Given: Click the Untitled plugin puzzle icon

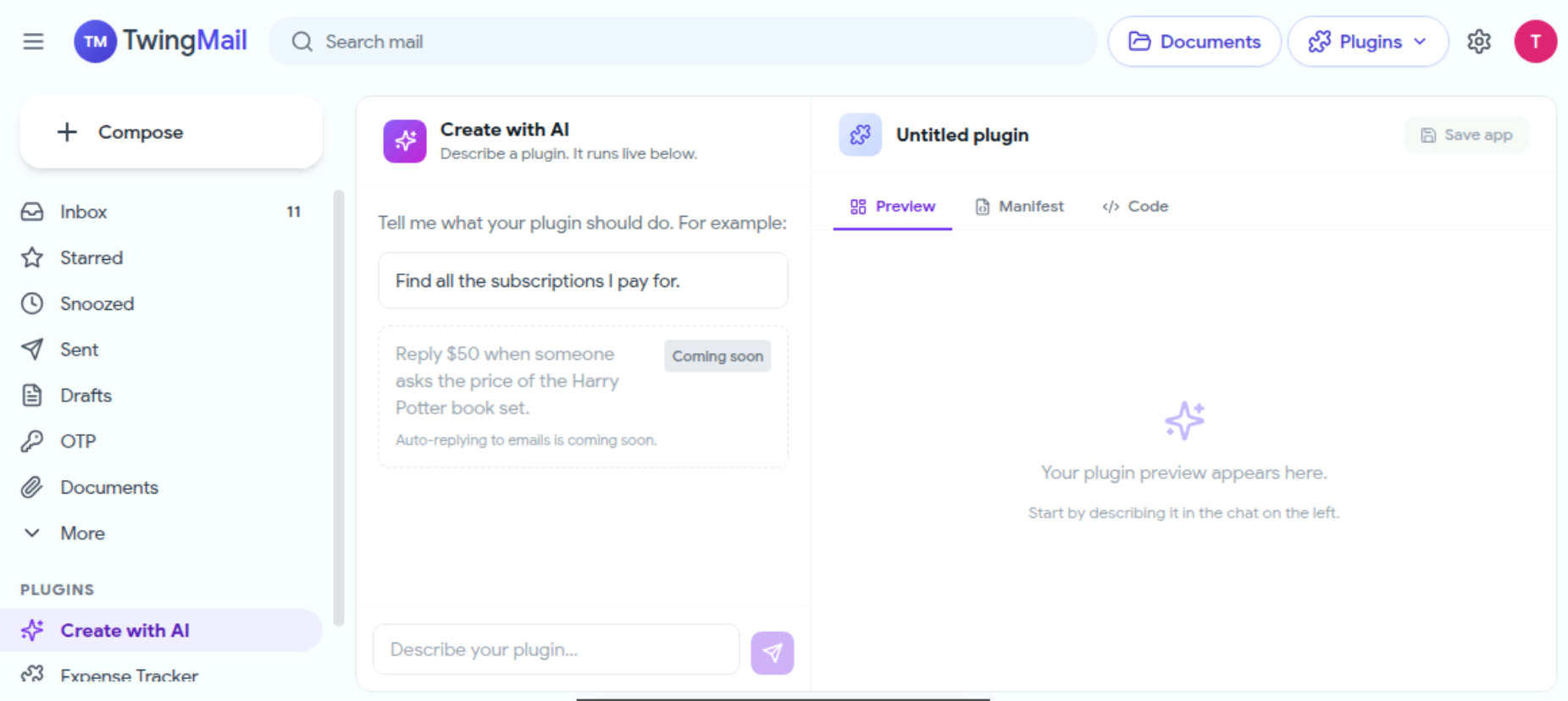Looking at the screenshot, I should (861, 135).
